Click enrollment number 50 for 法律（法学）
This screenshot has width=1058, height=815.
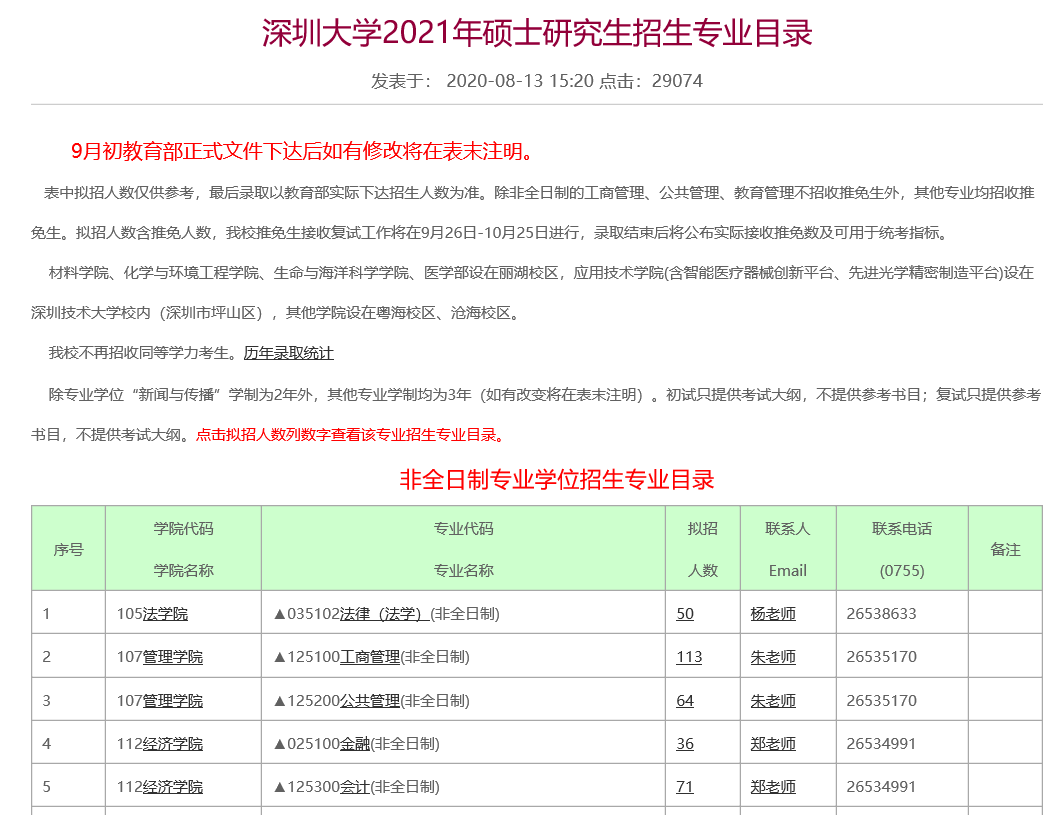684,614
